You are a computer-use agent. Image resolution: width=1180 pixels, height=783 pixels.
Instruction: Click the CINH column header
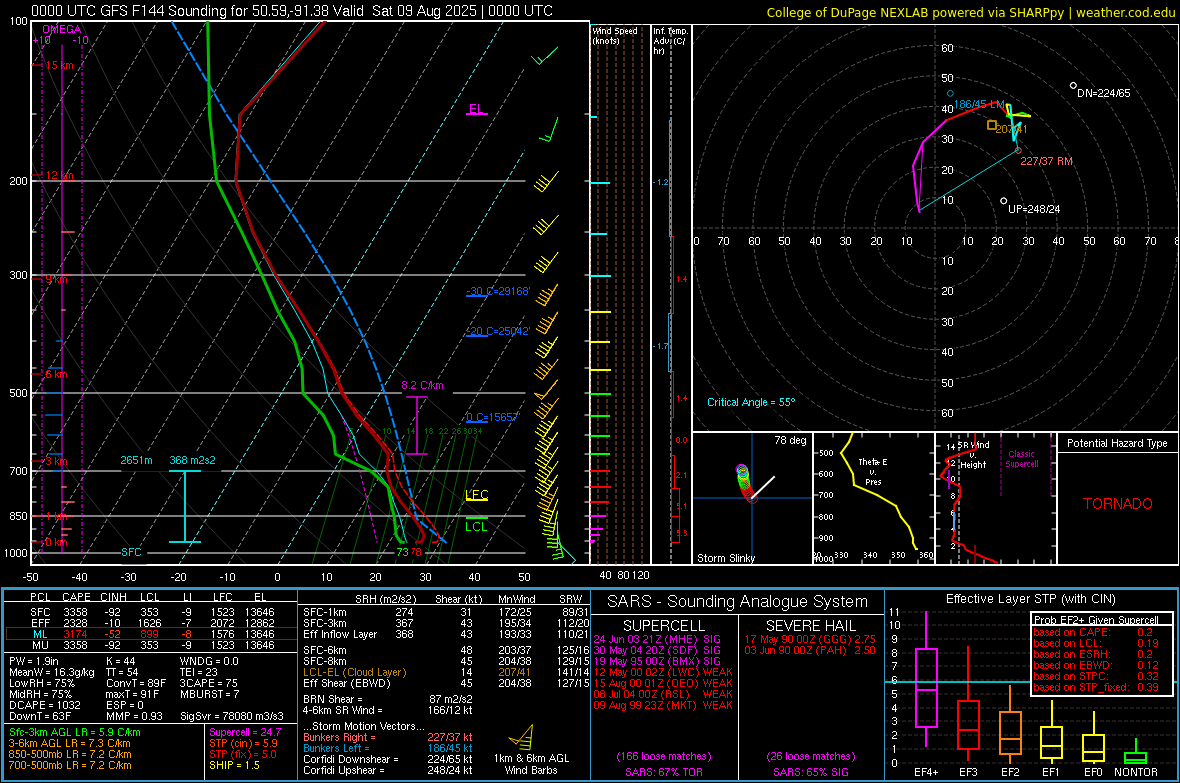click(113, 597)
